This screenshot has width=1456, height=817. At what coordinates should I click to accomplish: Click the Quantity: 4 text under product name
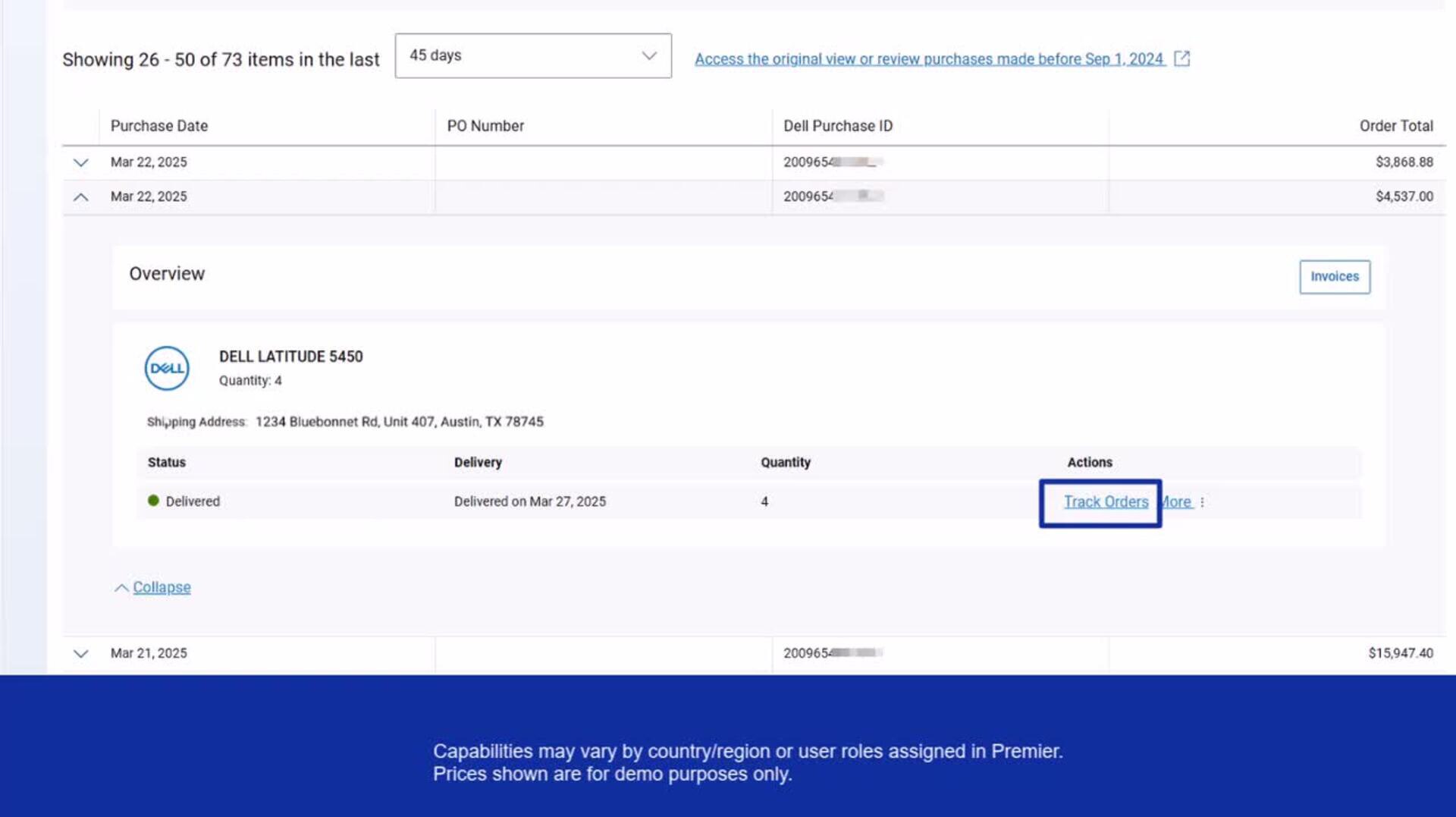tap(250, 381)
